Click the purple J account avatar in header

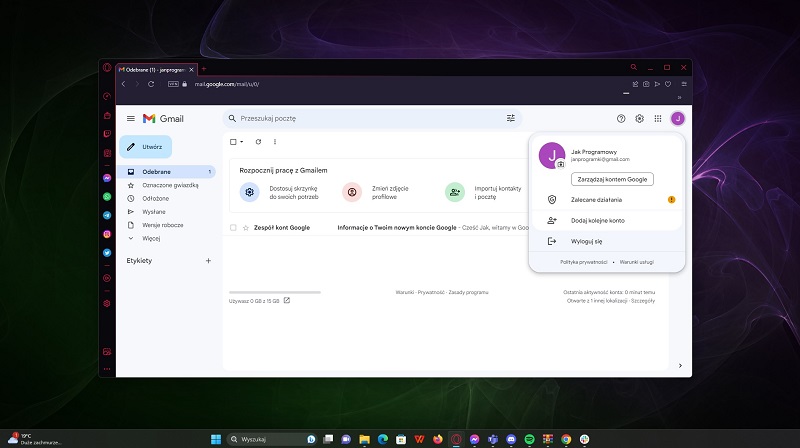coord(678,118)
